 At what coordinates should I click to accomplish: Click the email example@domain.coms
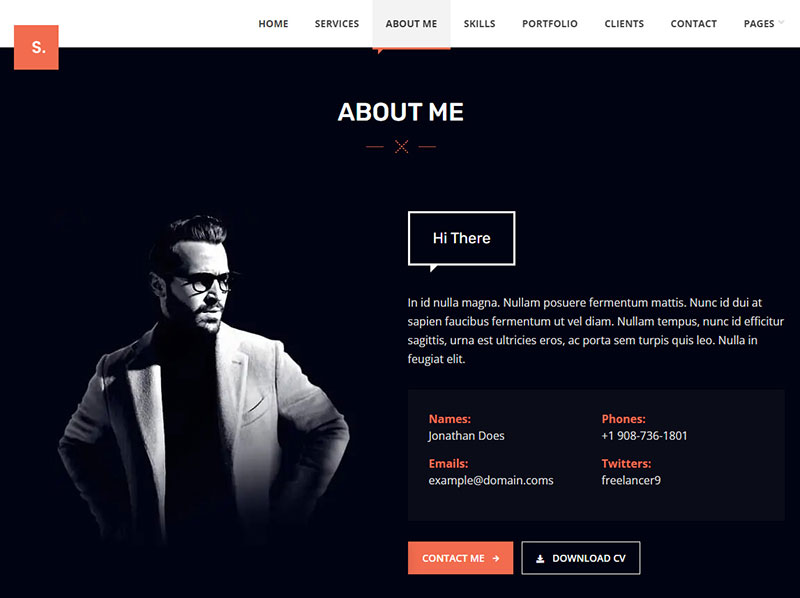pos(491,481)
